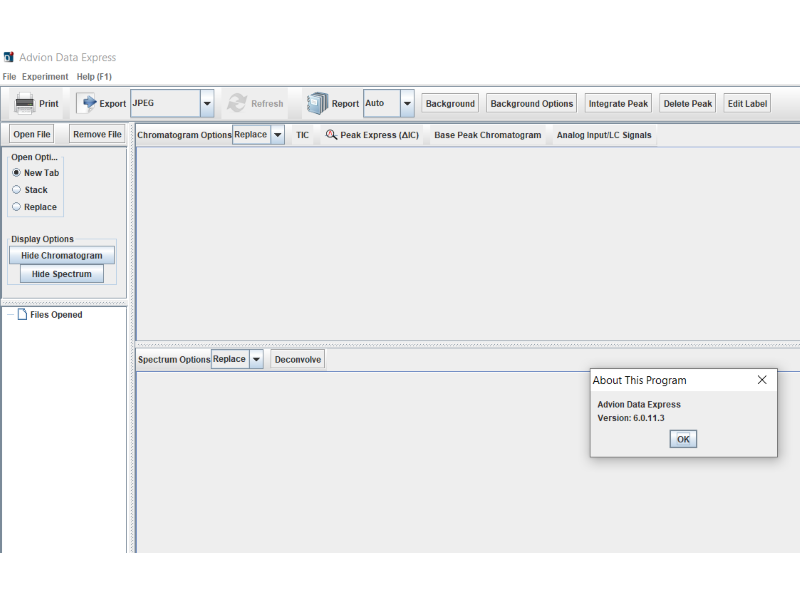Select the Stack open option
Image resolution: width=800 pixels, height=600 pixels.
tap(16, 190)
